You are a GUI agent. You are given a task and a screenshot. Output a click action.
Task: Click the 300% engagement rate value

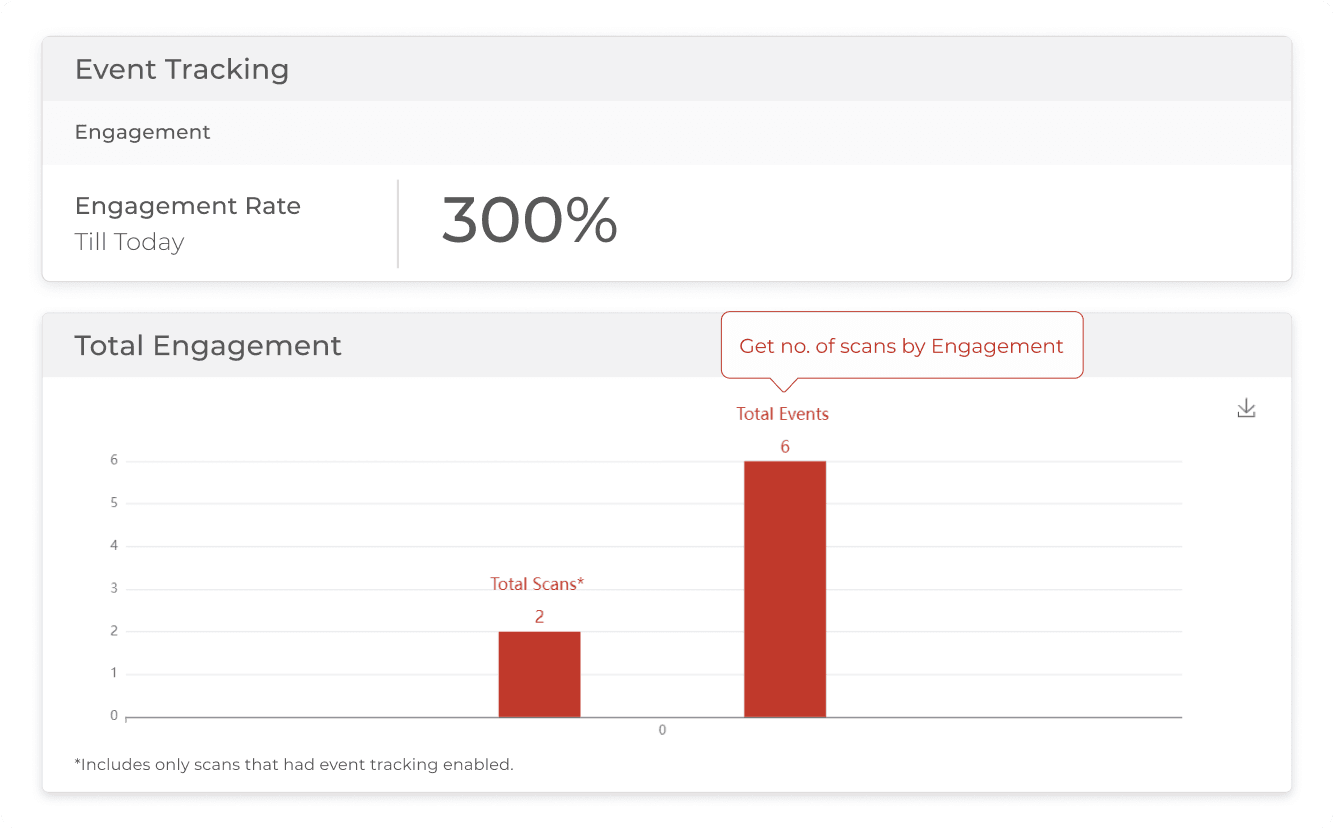[529, 220]
